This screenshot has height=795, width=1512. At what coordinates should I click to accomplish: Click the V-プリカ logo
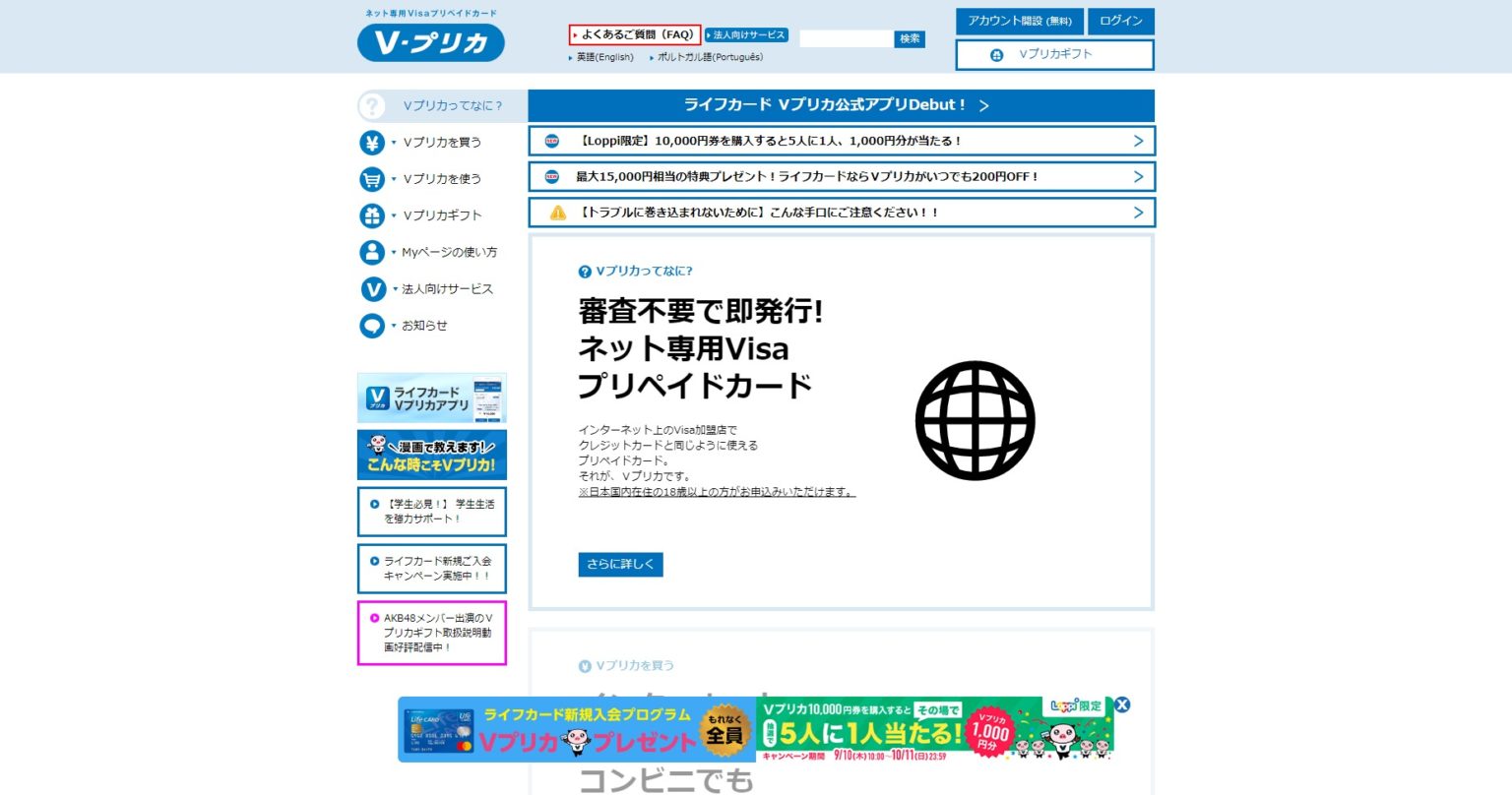[x=431, y=42]
